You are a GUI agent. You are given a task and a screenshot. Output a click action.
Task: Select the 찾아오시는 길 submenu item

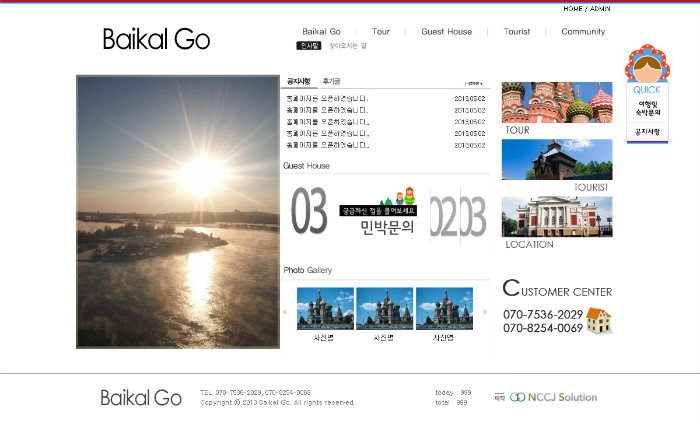coord(348,46)
